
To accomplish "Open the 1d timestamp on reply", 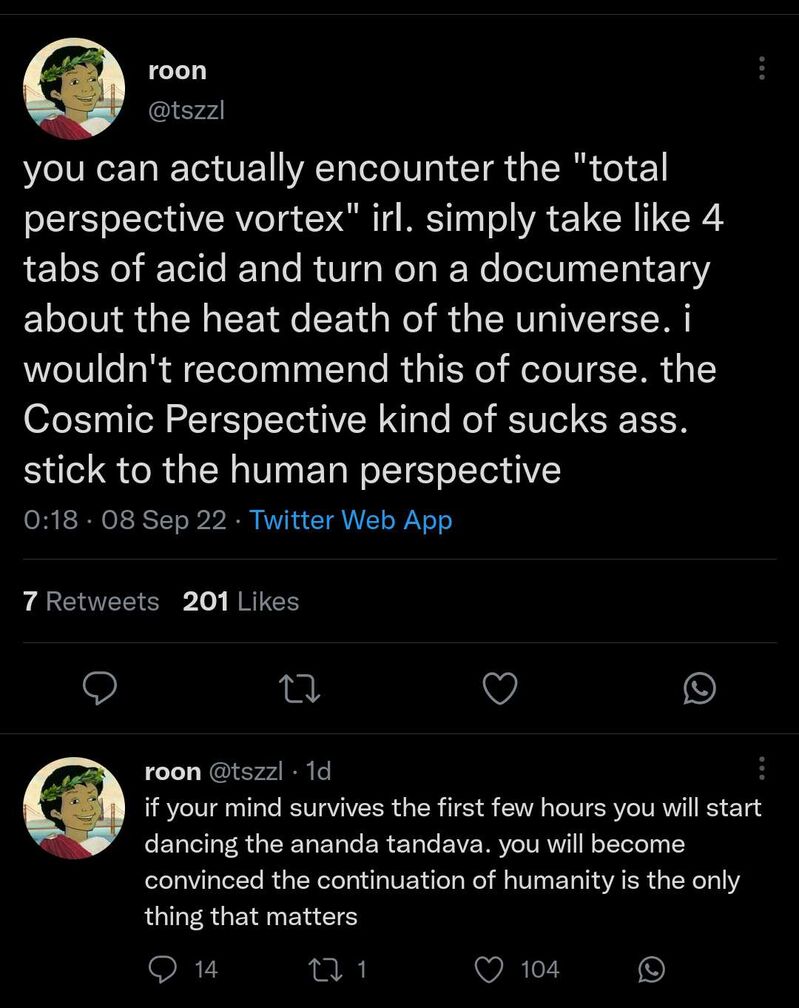I will [319, 771].
